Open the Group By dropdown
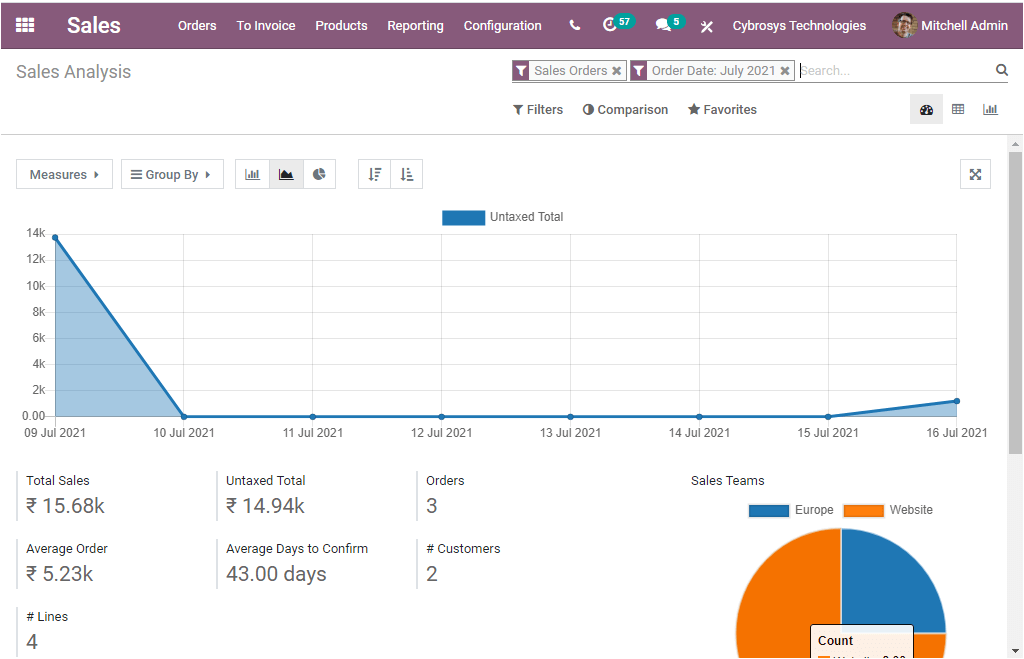Viewport: 1024px width, 659px height. tap(172, 174)
